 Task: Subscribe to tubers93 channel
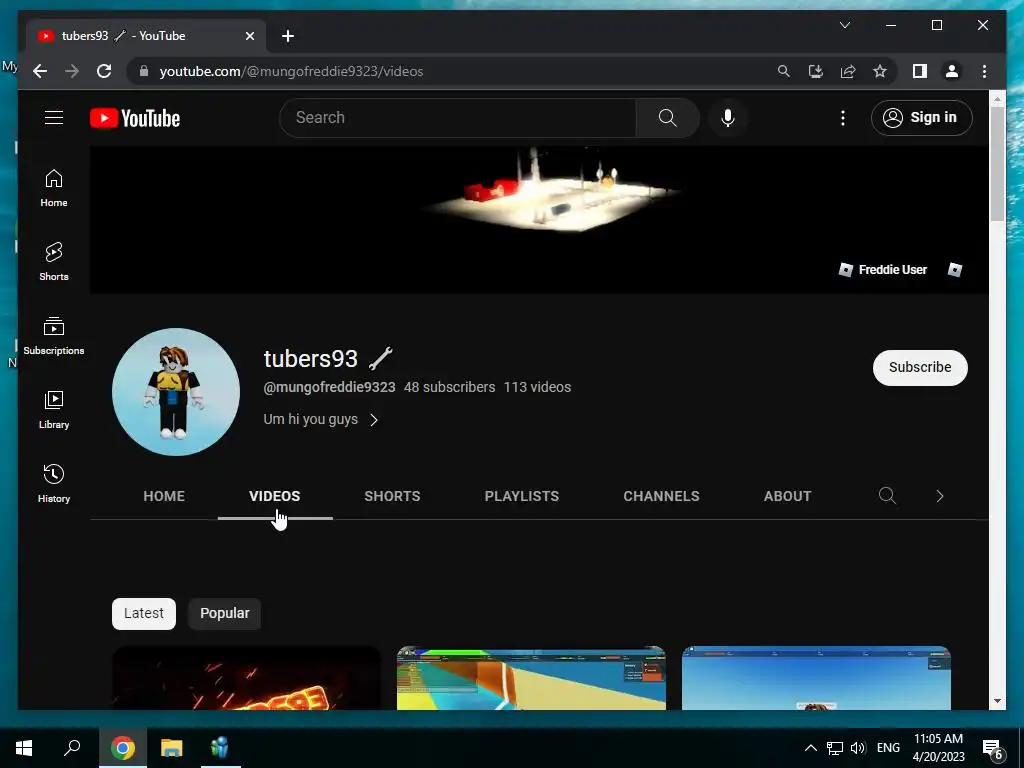coord(920,367)
